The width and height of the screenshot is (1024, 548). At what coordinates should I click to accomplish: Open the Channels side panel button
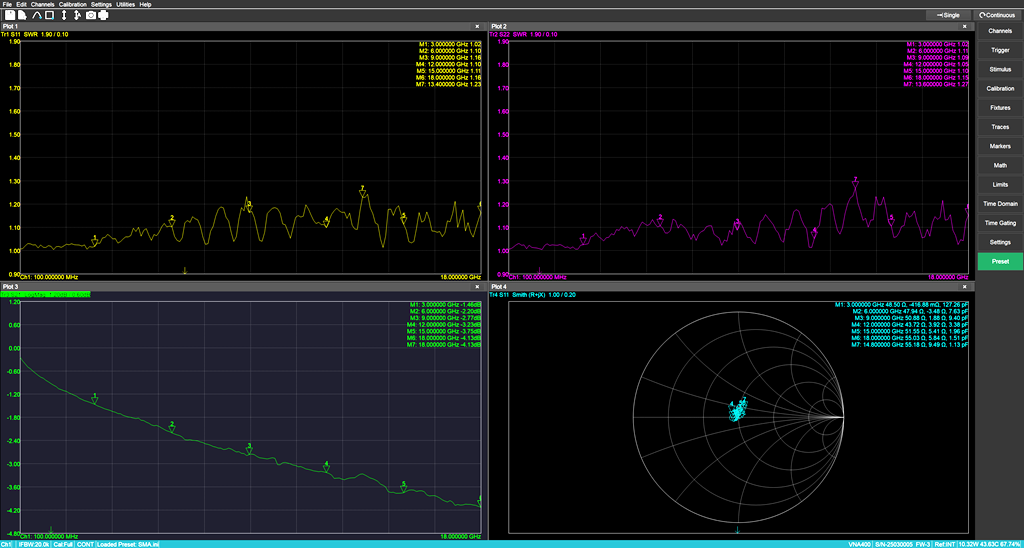1000,31
